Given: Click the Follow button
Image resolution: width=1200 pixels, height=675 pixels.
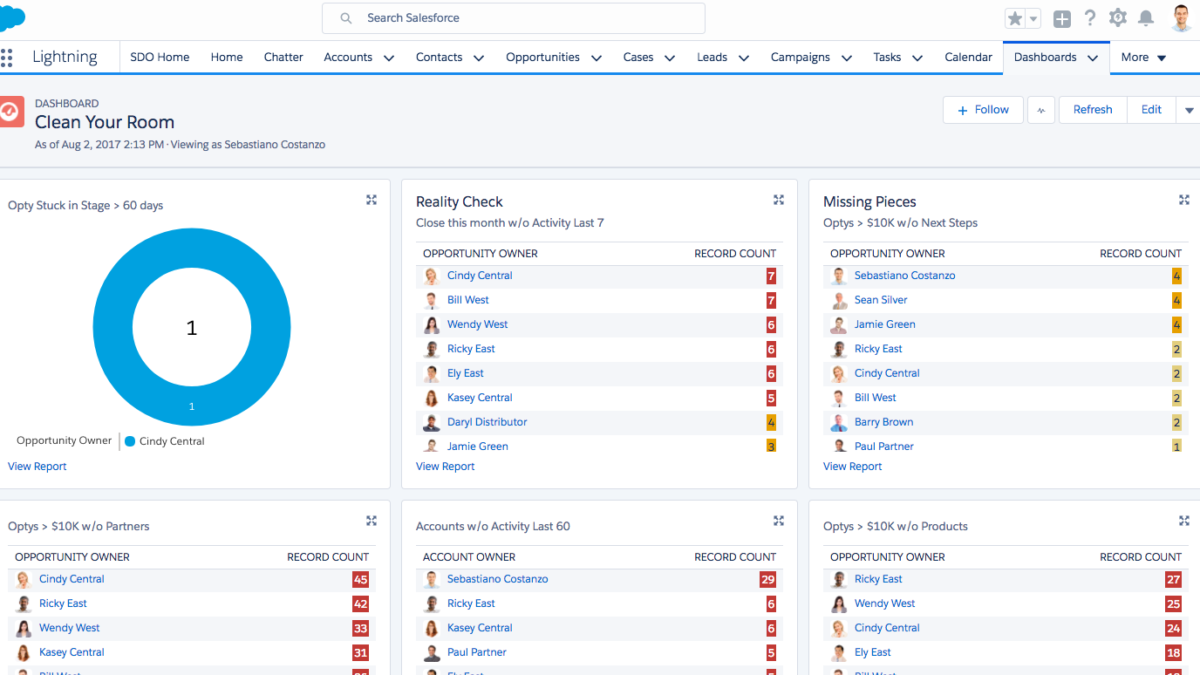Looking at the screenshot, I should 983,110.
